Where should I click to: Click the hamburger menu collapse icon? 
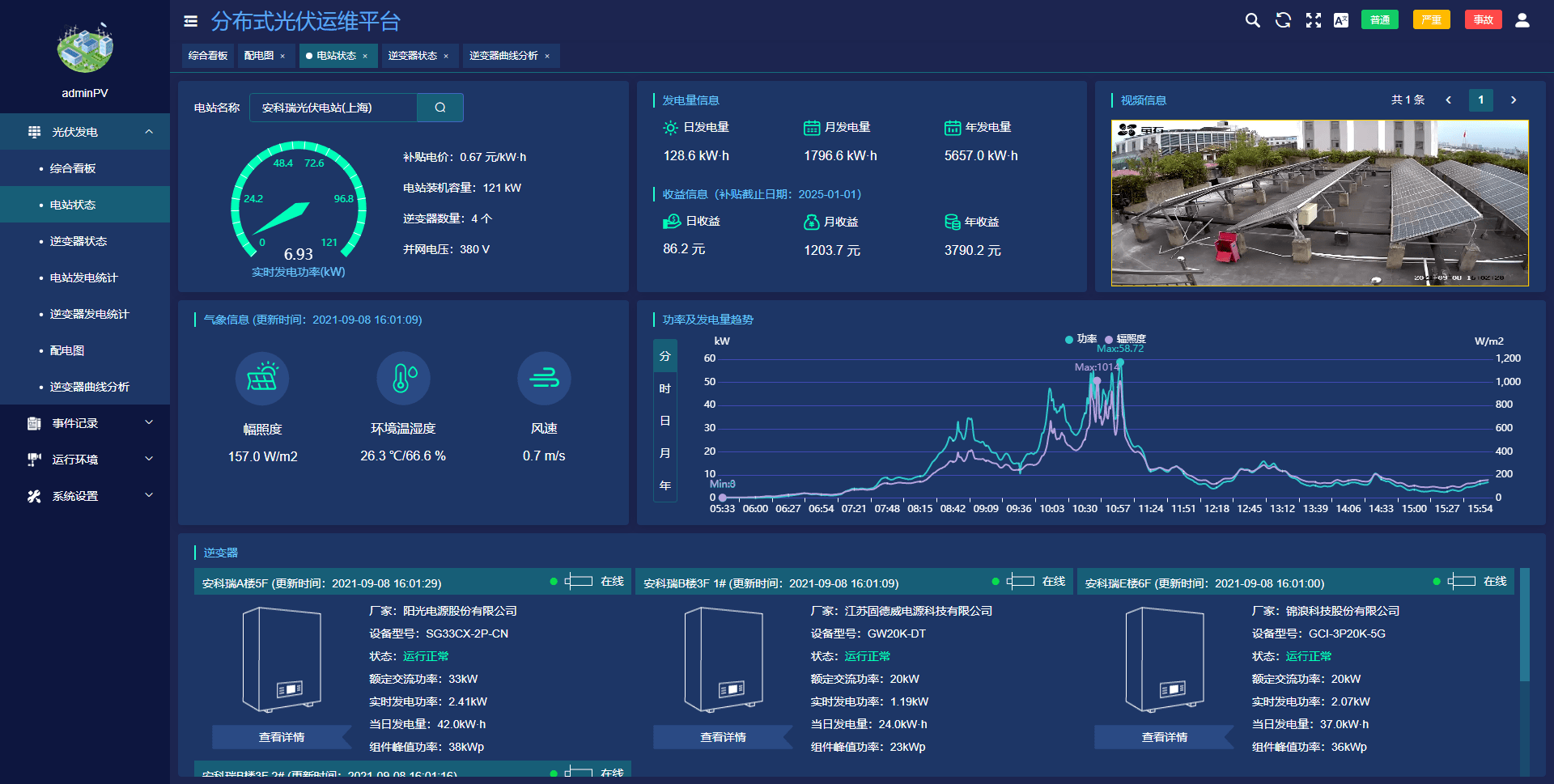click(191, 21)
